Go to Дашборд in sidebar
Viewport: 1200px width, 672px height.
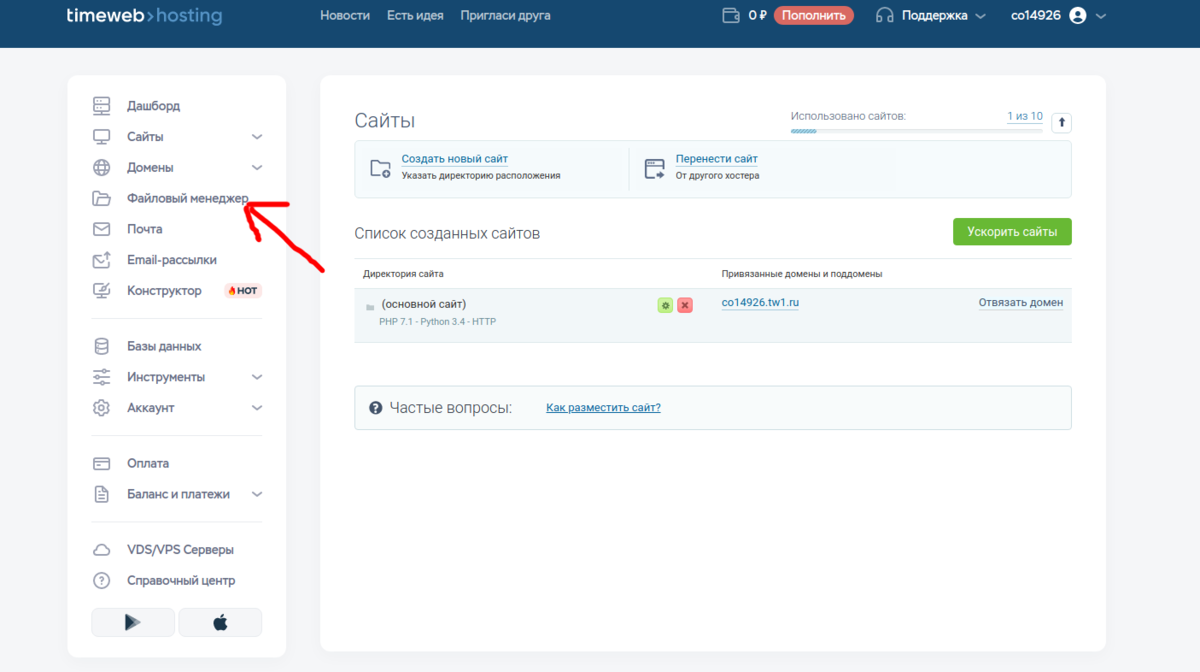153,106
